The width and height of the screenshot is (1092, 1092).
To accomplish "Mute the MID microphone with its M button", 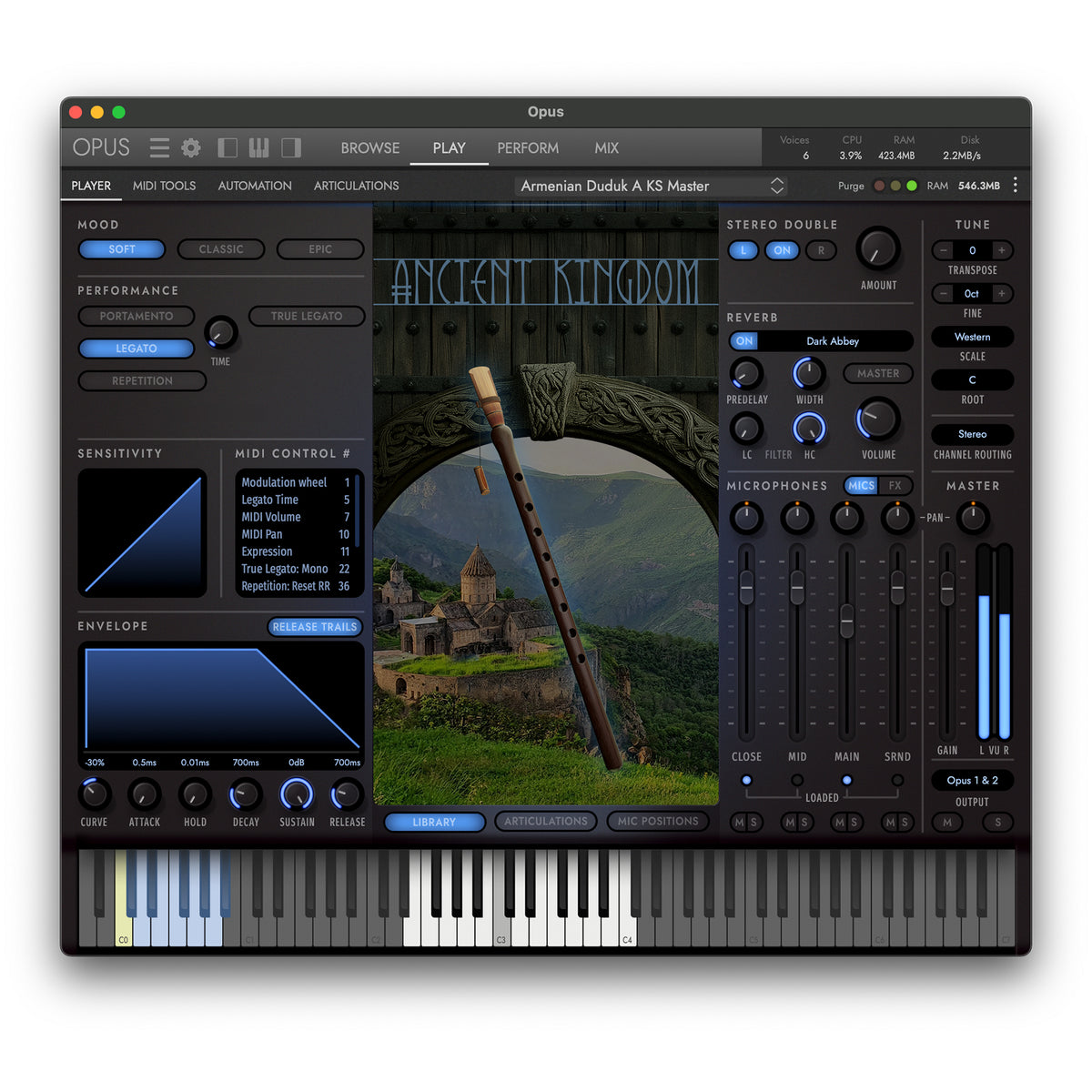I will tap(790, 823).
